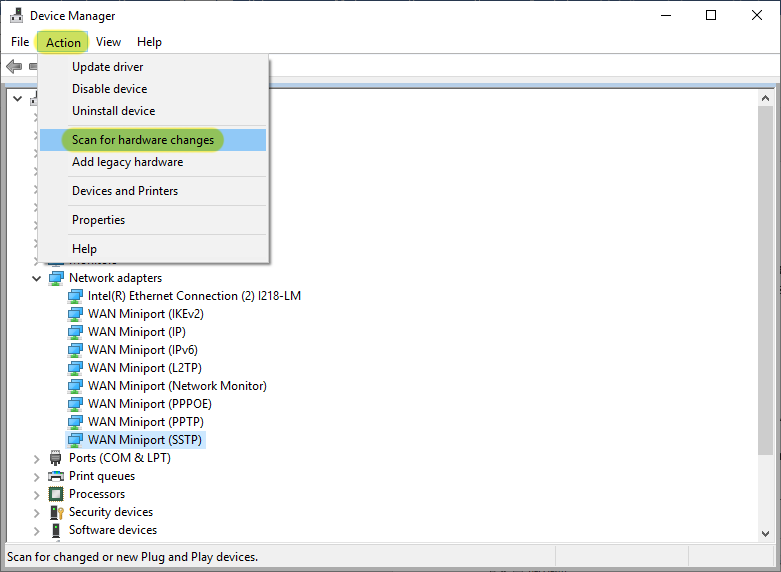Click the WAN Miniport (IP) adapter icon
This screenshot has width=781, height=572.
75,332
